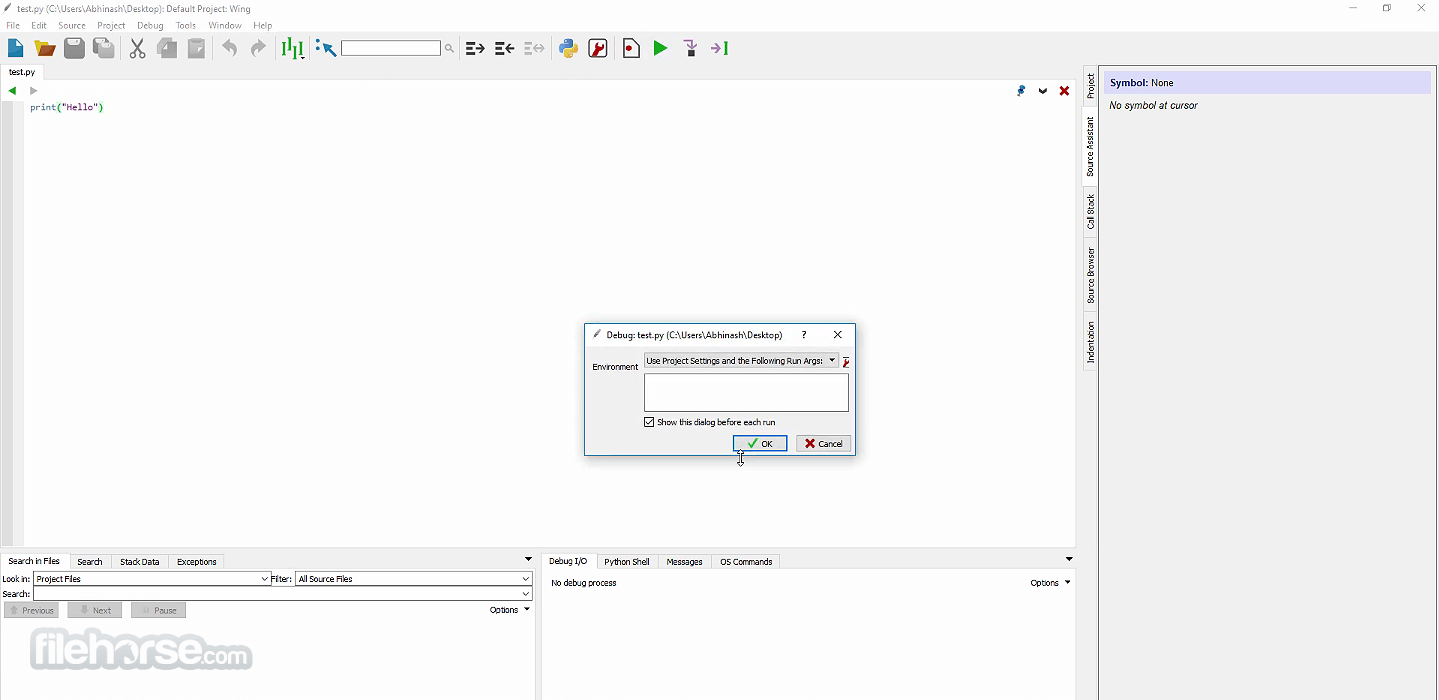Click the Indent lines icon
The height and width of the screenshot is (700, 1439).
click(x=475, y=48)
